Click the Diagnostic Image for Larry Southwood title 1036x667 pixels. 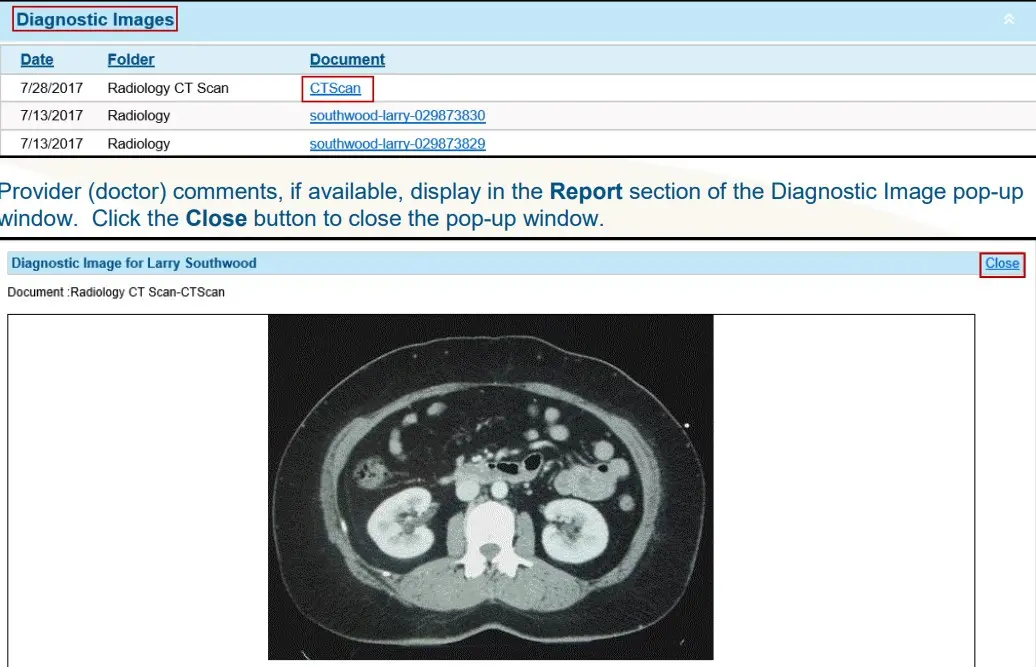pyautogui.click(x=134, y=263)
